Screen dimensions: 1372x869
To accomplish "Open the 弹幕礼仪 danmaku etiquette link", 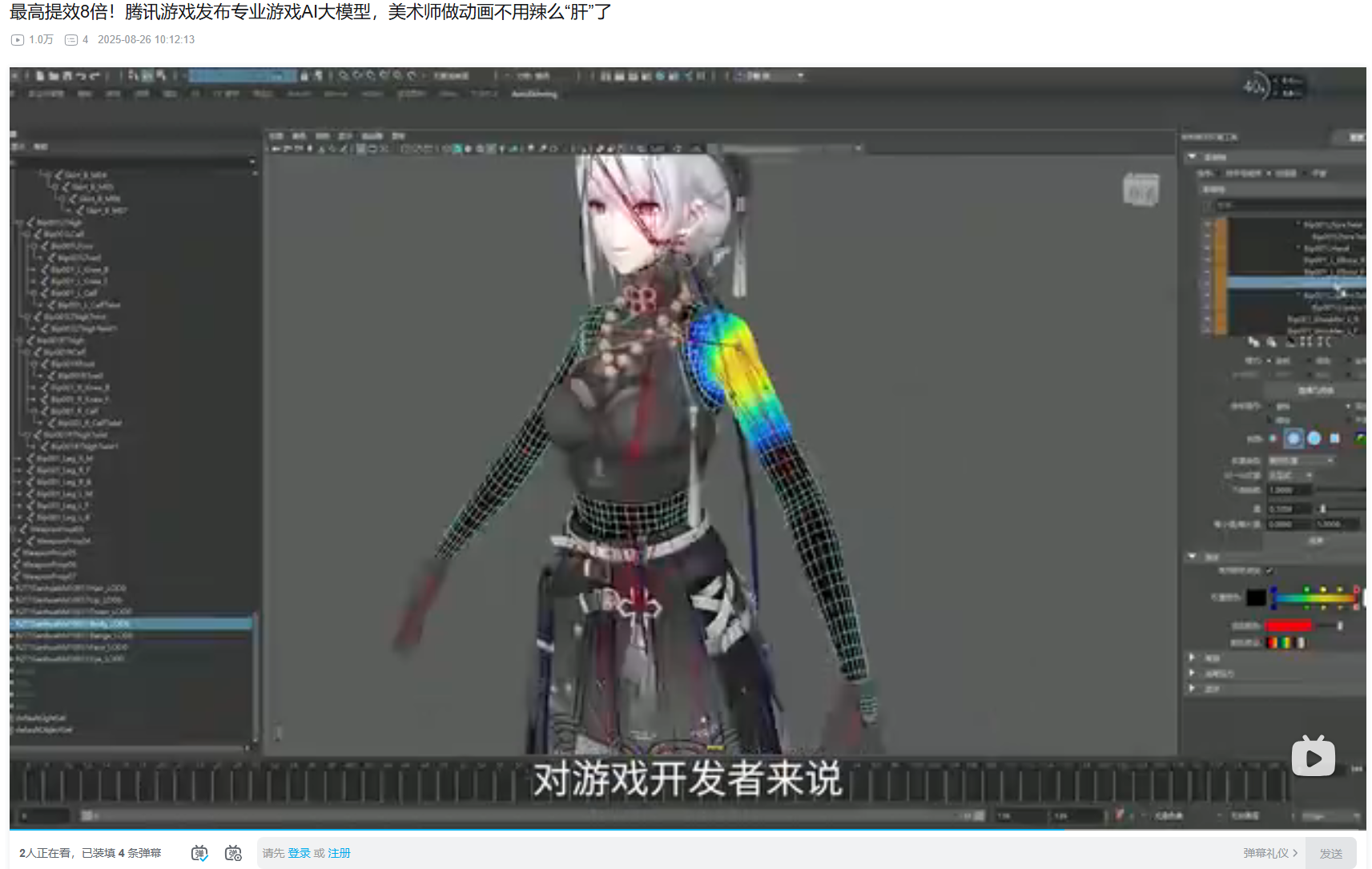I will (x=1270, y=853).
